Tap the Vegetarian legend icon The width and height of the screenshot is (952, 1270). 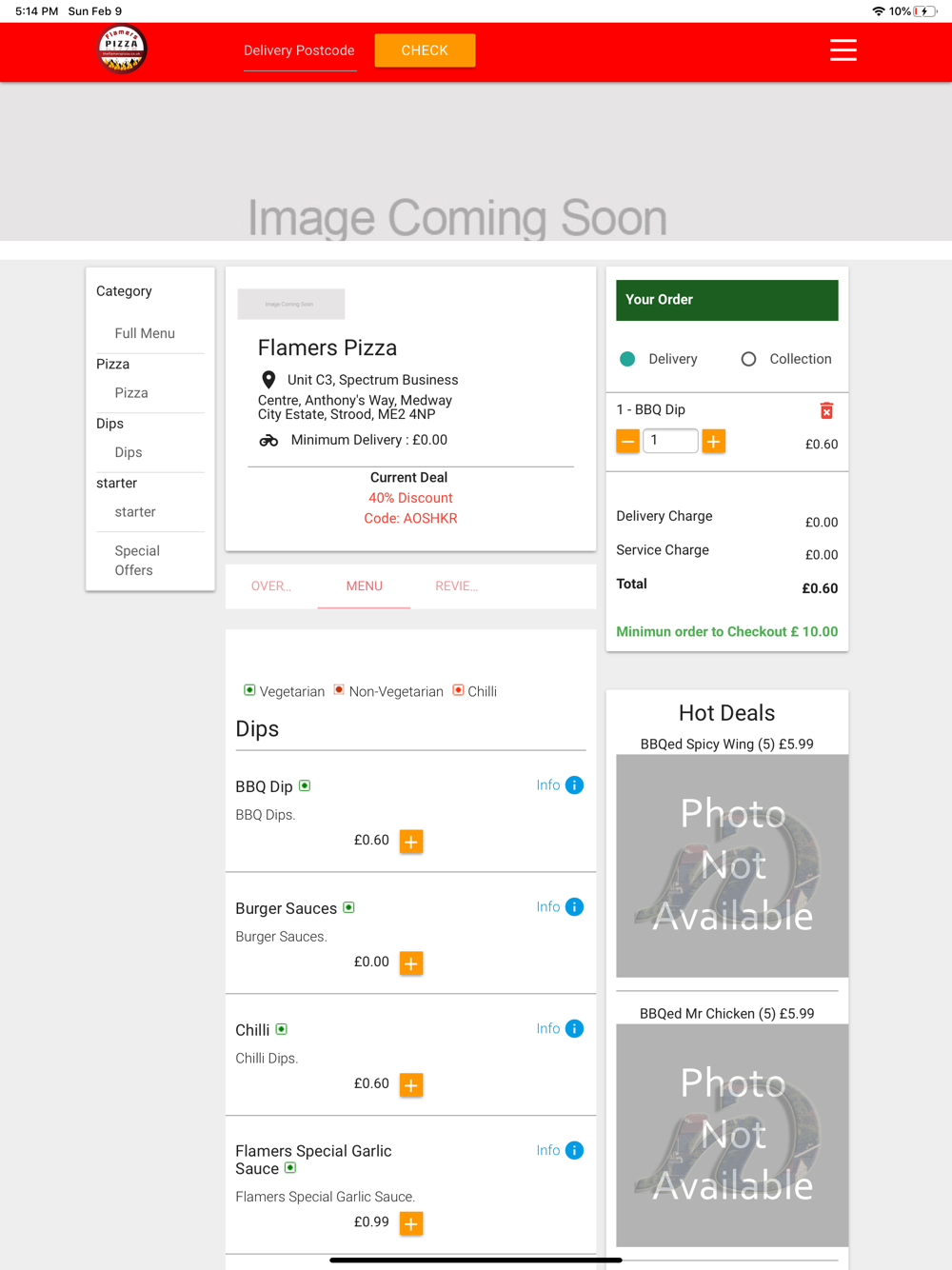point(249,690)
